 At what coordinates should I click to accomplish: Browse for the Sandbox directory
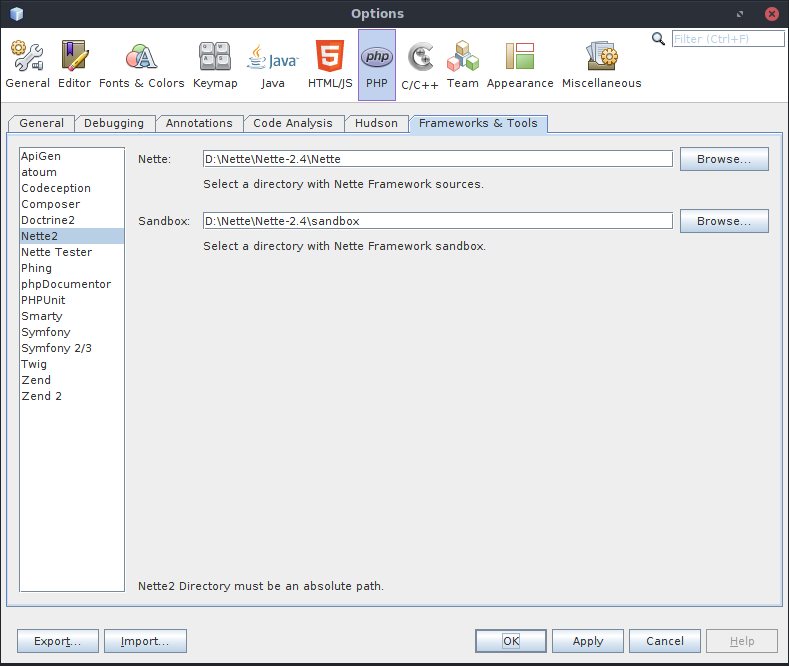(724, 221)
